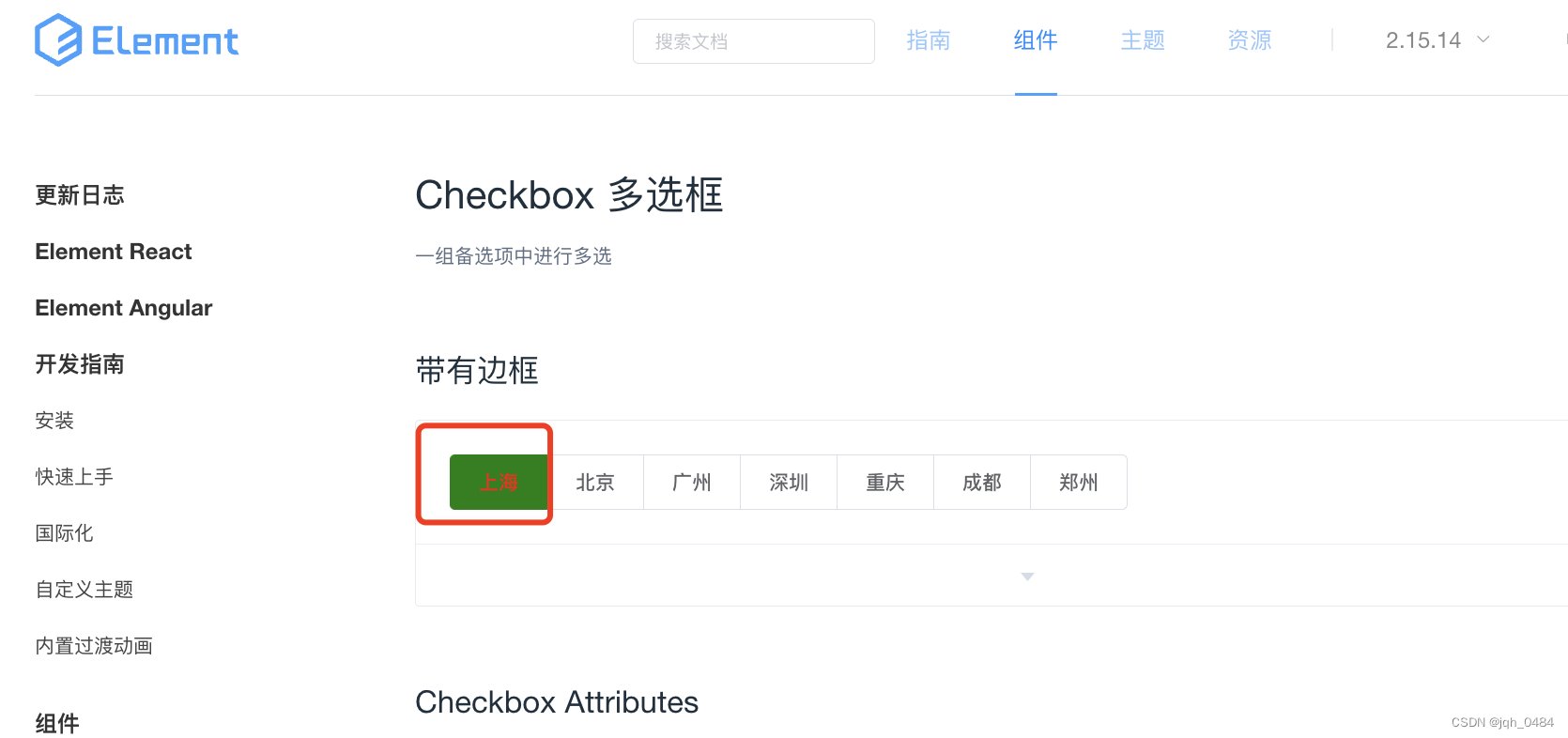Expand the example code with the arrow
The image size is (1568, 738).
pyautogui.click(x=1026, y=576)
